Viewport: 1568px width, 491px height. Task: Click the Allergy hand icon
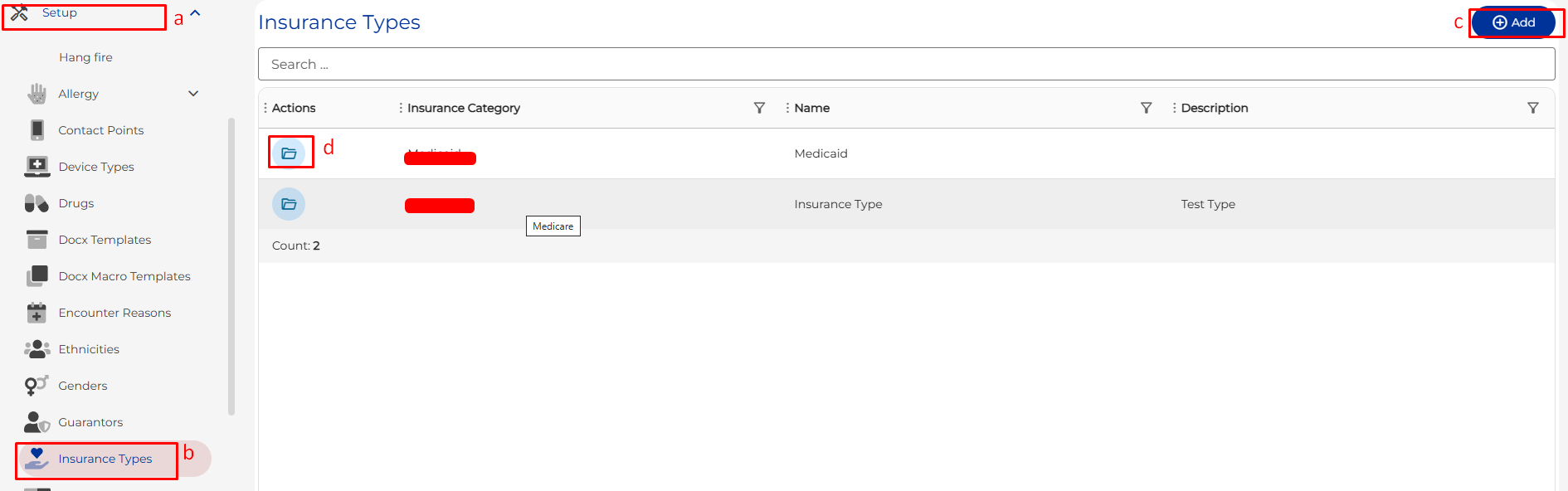coord(37,94)
